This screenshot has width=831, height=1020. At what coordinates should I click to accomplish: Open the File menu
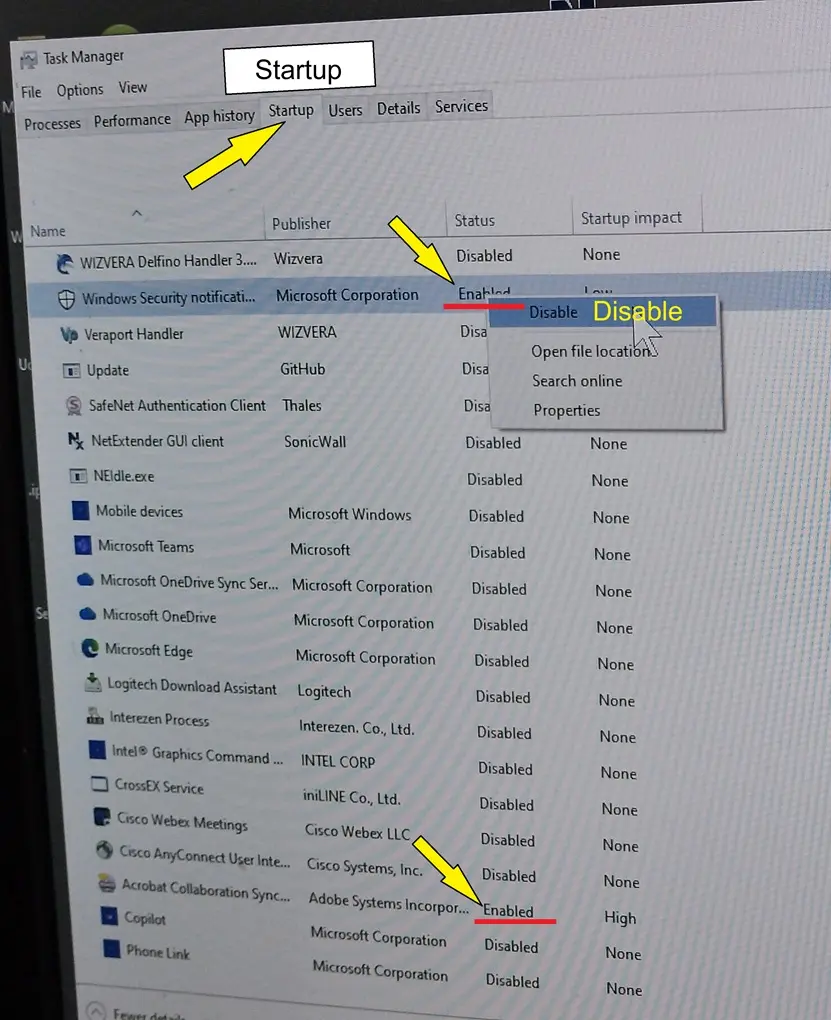(31, 92)
